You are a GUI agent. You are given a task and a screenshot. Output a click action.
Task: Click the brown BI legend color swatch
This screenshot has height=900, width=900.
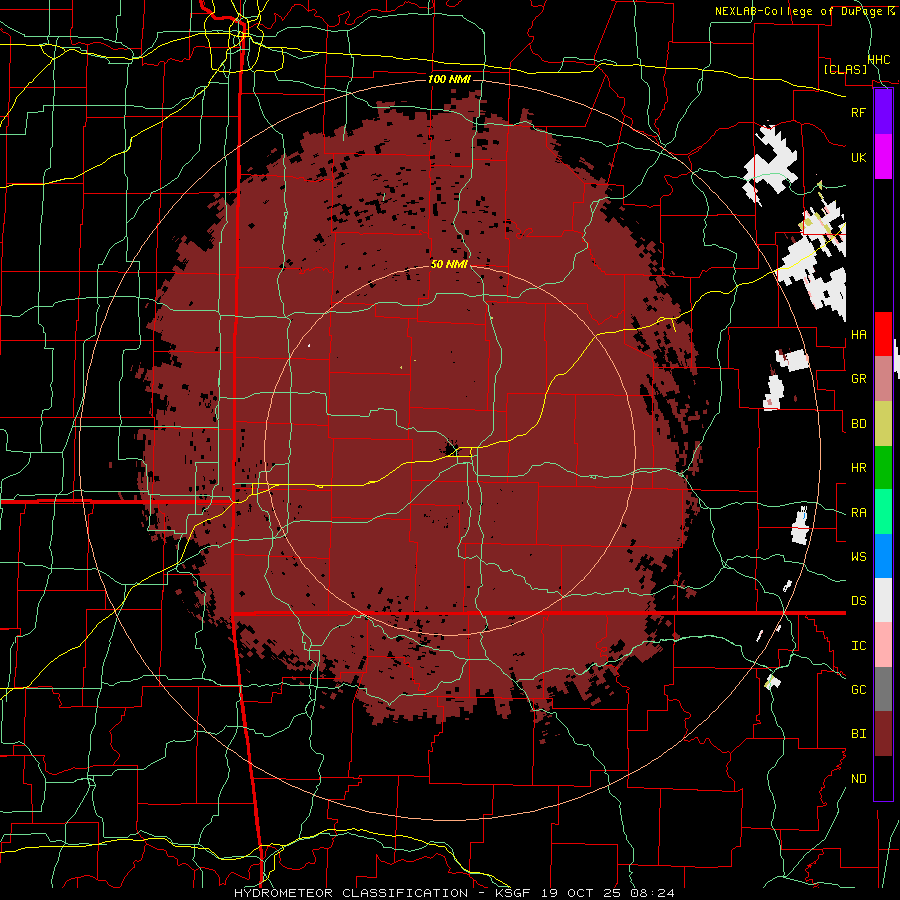point(883,734)
